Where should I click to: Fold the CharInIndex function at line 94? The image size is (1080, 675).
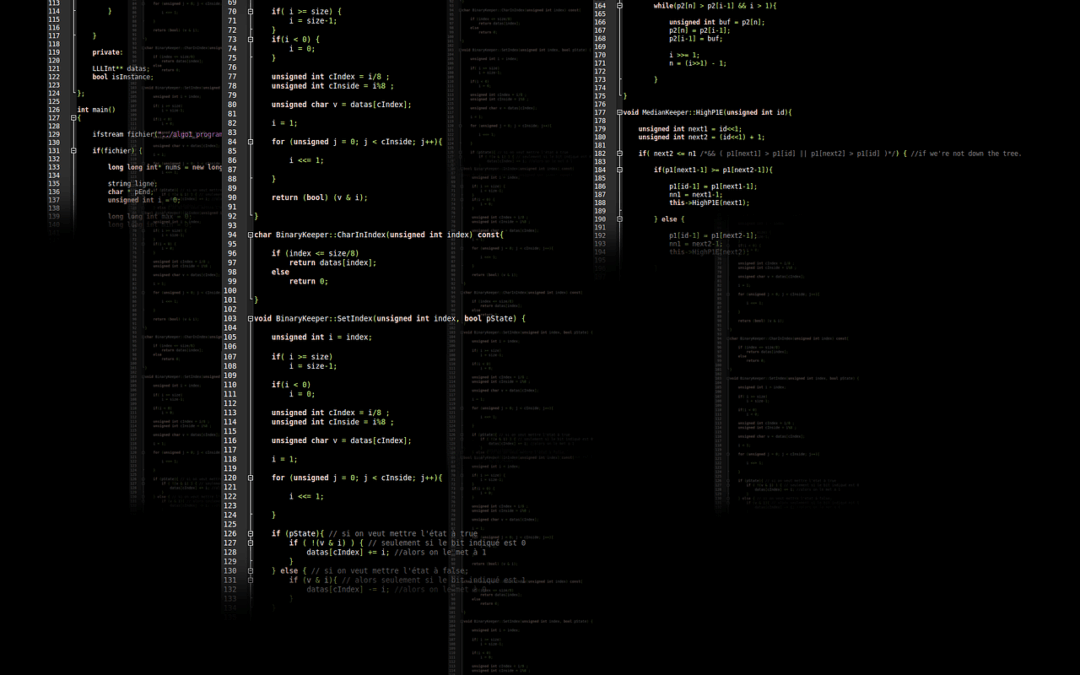click(250, 235)
